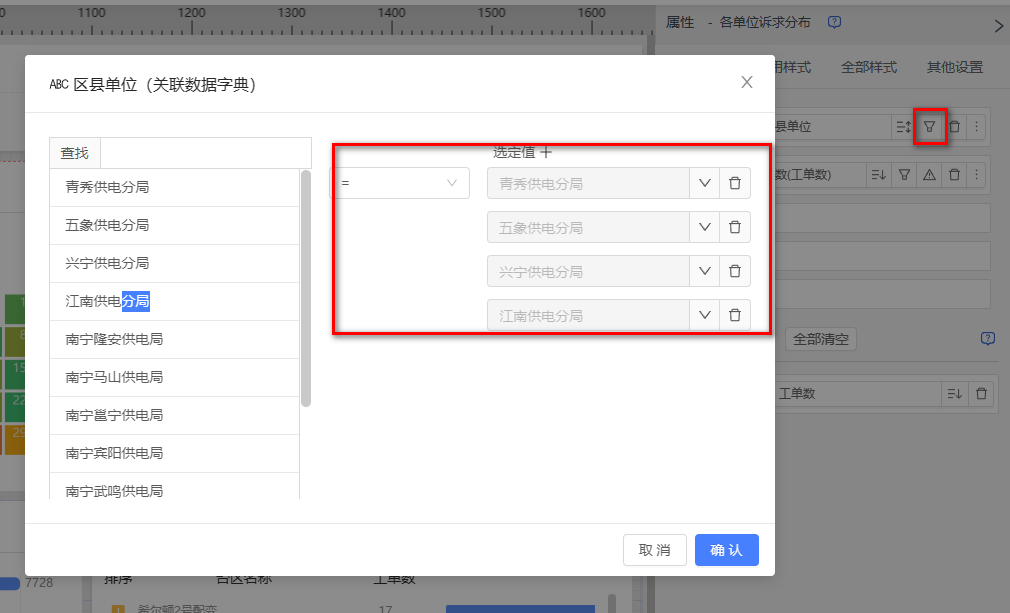The width and height of the screenshot is (1010, 613).
Task: Switch to the 全部样式 tab
Action: click(869, 68)
